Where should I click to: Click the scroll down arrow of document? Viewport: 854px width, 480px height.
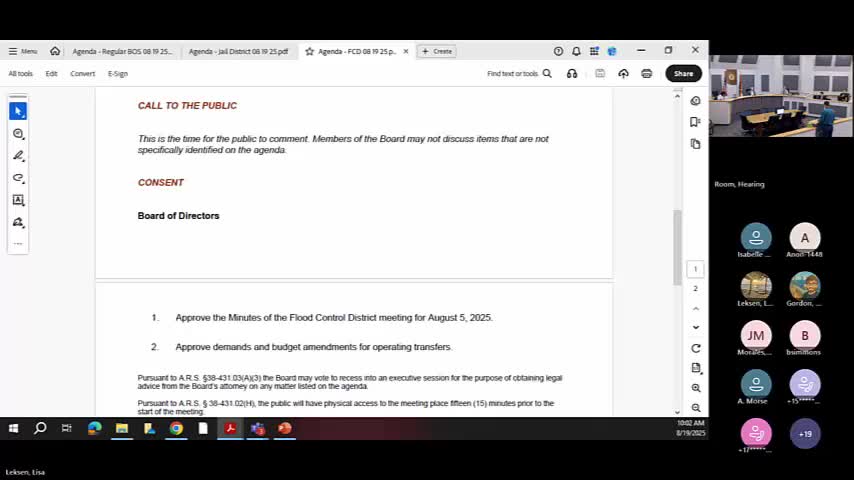pyautogui.click(x=677, y=412)
